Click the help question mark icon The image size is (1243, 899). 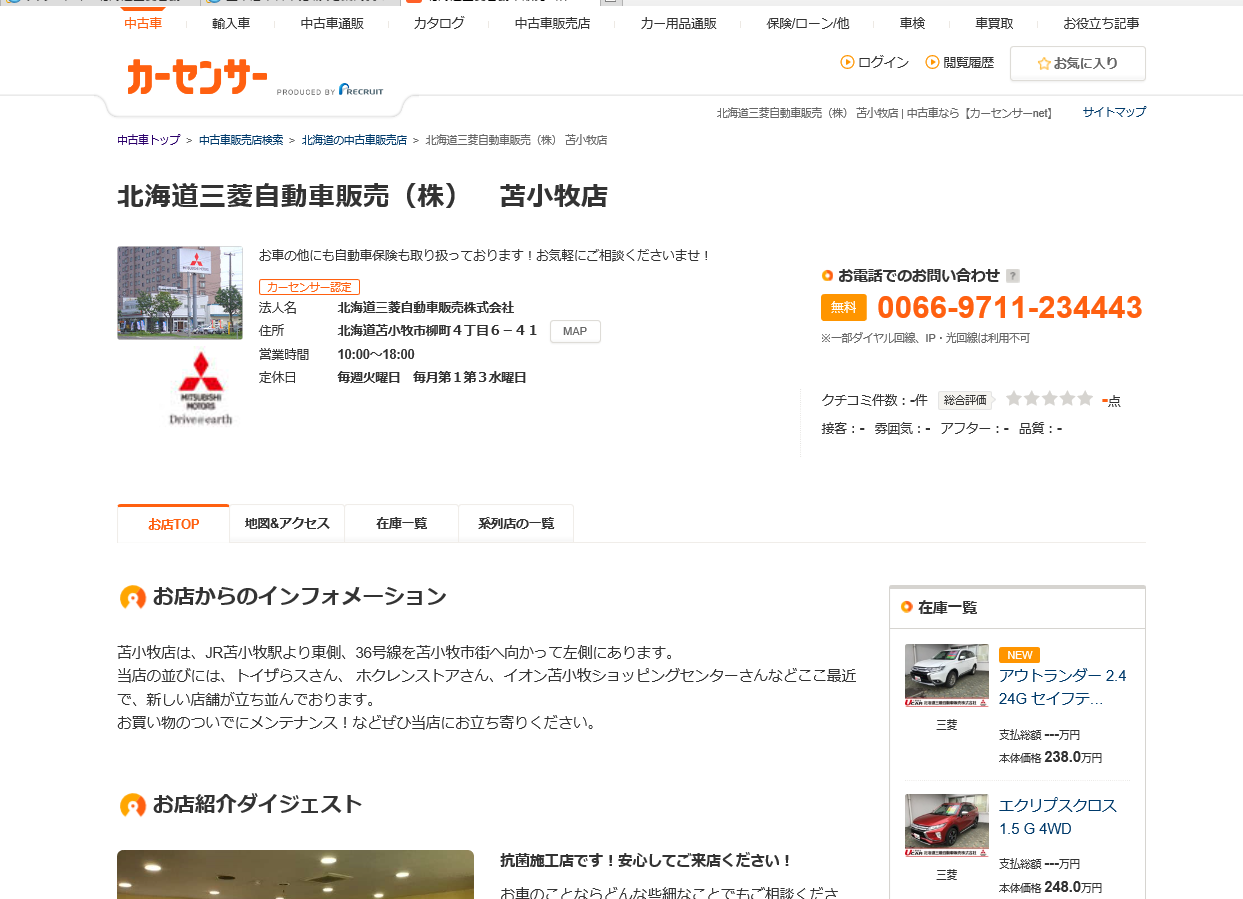coord(1013,276)
